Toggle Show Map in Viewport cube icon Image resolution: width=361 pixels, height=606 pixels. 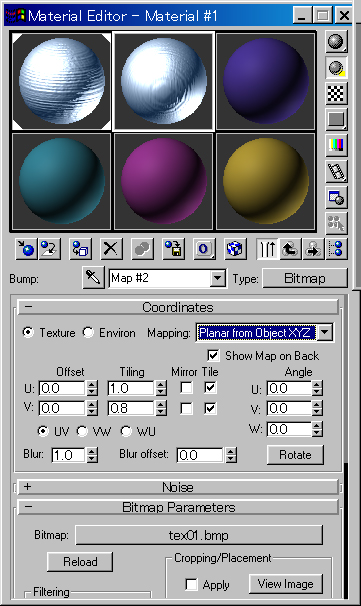[x=235, y=249]
